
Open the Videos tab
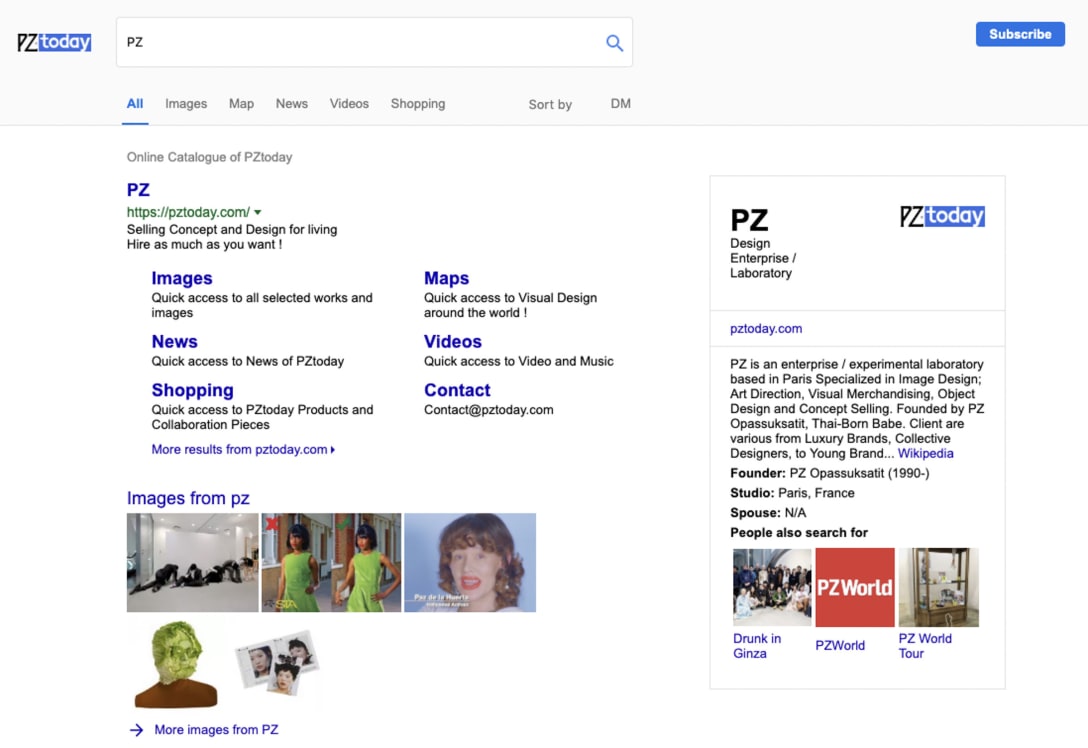(349, 103)
